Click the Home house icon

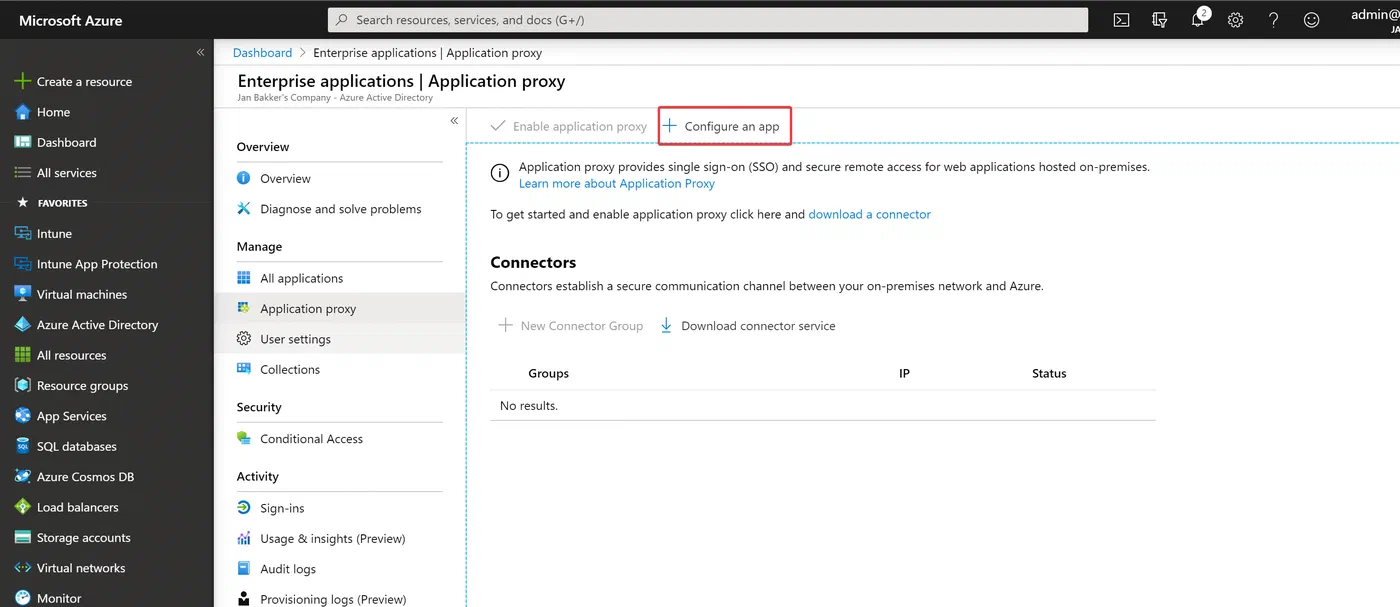(22, 112)
